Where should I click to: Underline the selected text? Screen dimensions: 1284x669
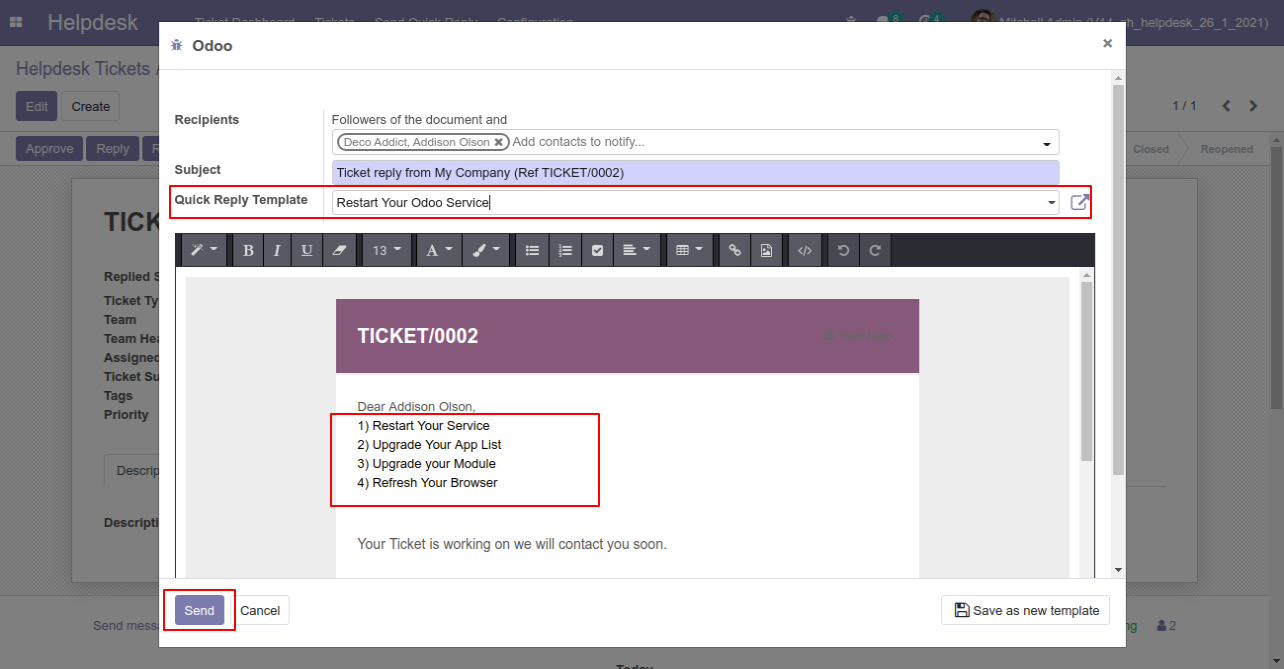(x=307, y=251)
